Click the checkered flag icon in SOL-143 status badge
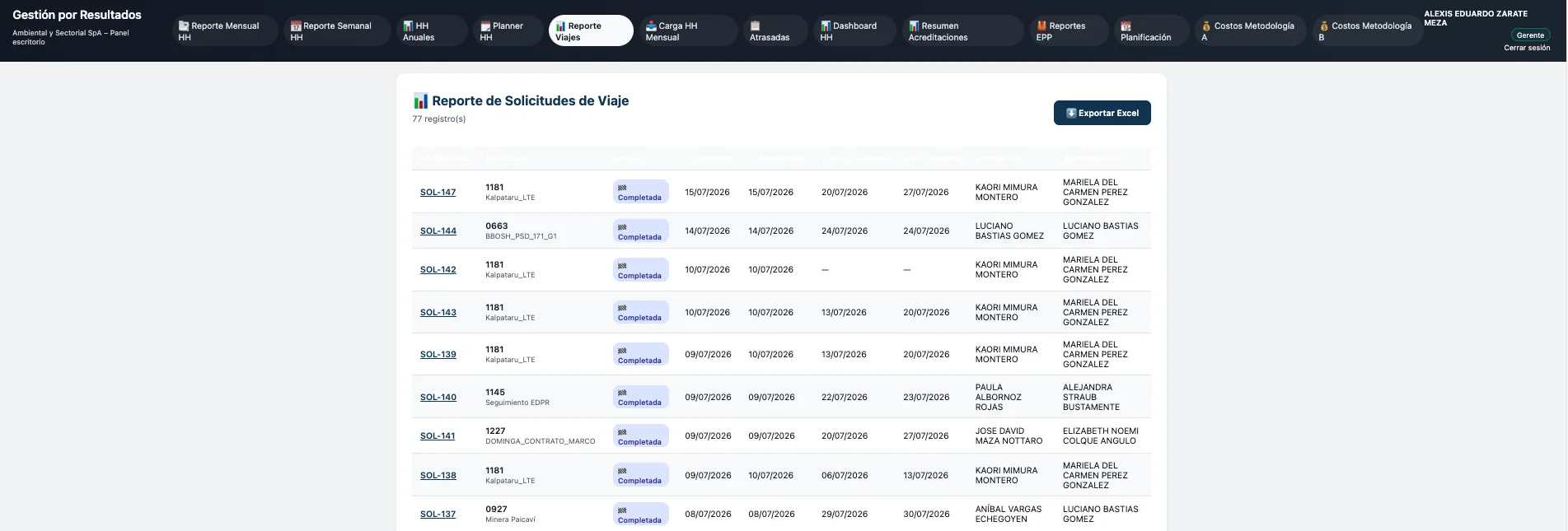Image resolution: width=1568 pixels, height=531 pixels. pos(622,308)
